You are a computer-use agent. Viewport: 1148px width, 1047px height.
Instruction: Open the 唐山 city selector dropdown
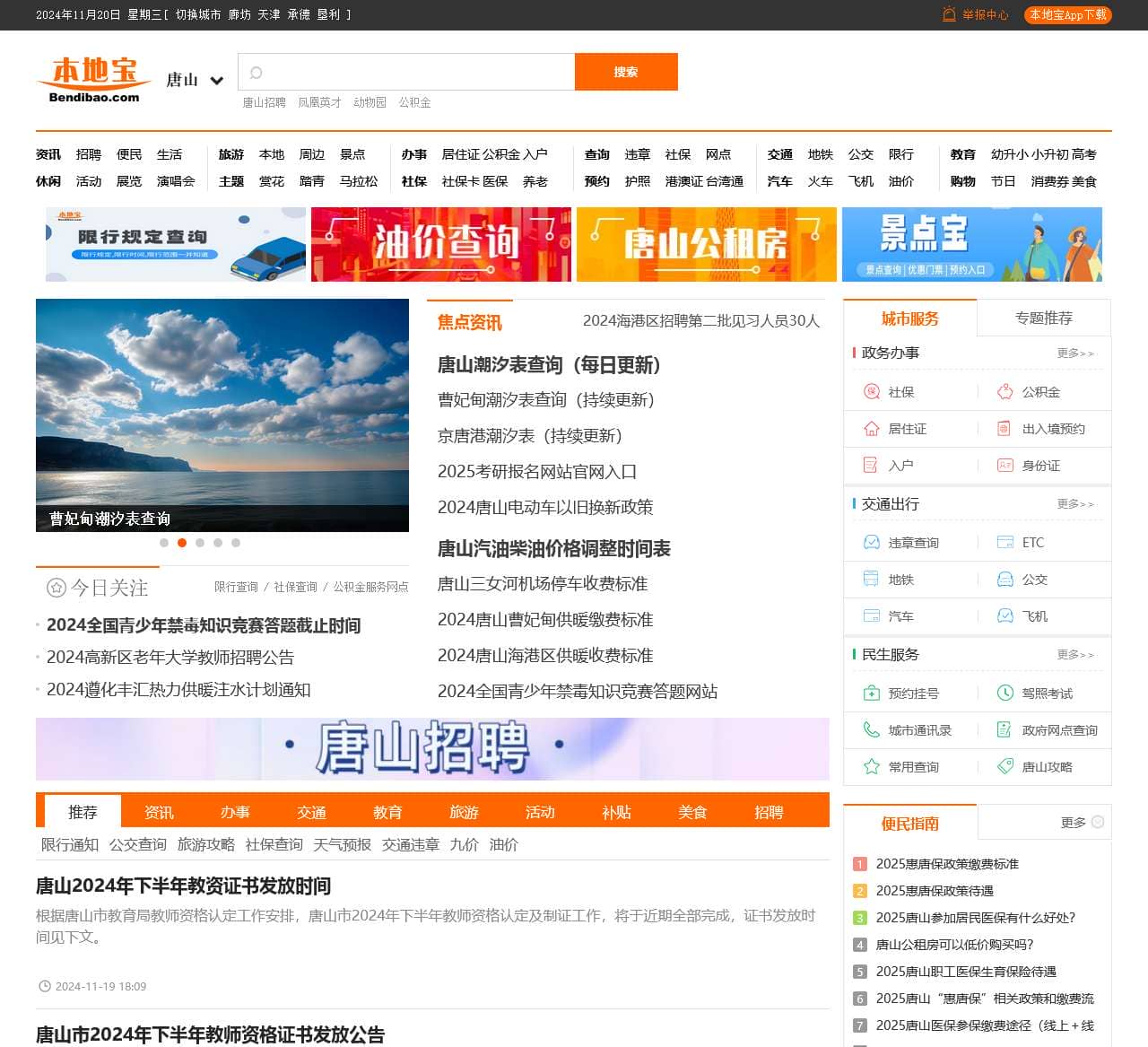(195, 80)
